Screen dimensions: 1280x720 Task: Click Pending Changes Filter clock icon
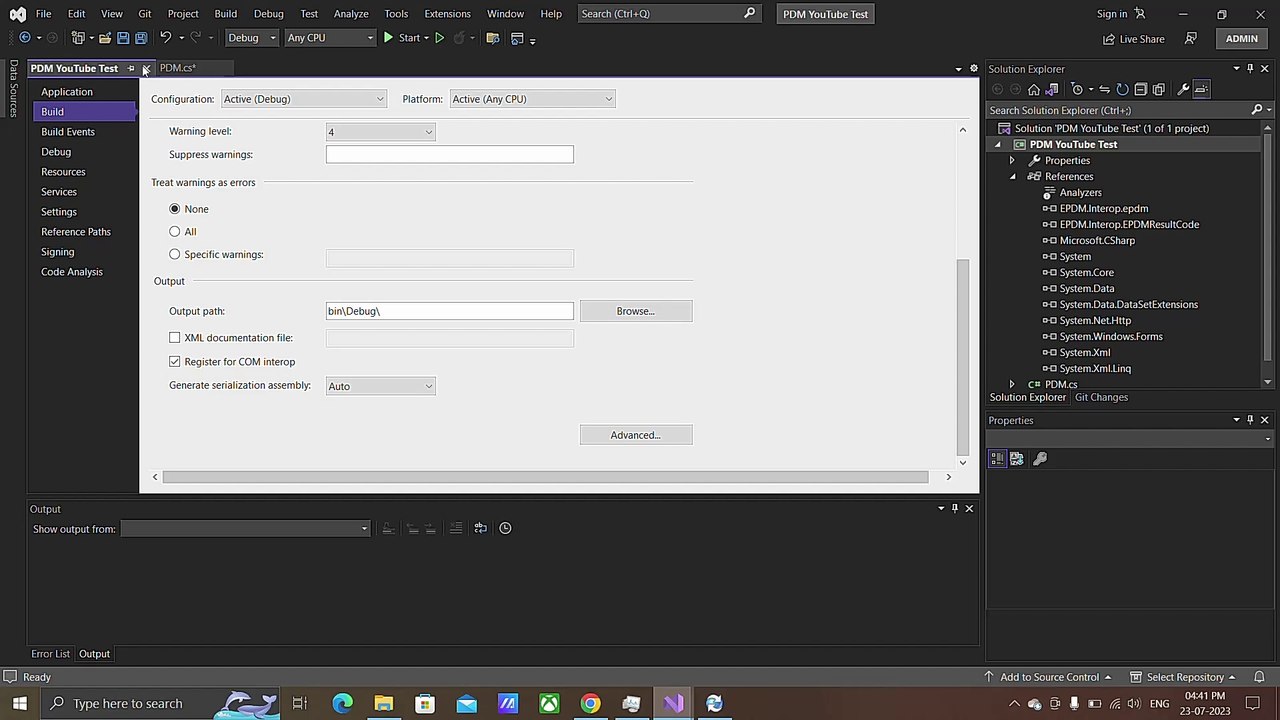[x=1078, y=89]
